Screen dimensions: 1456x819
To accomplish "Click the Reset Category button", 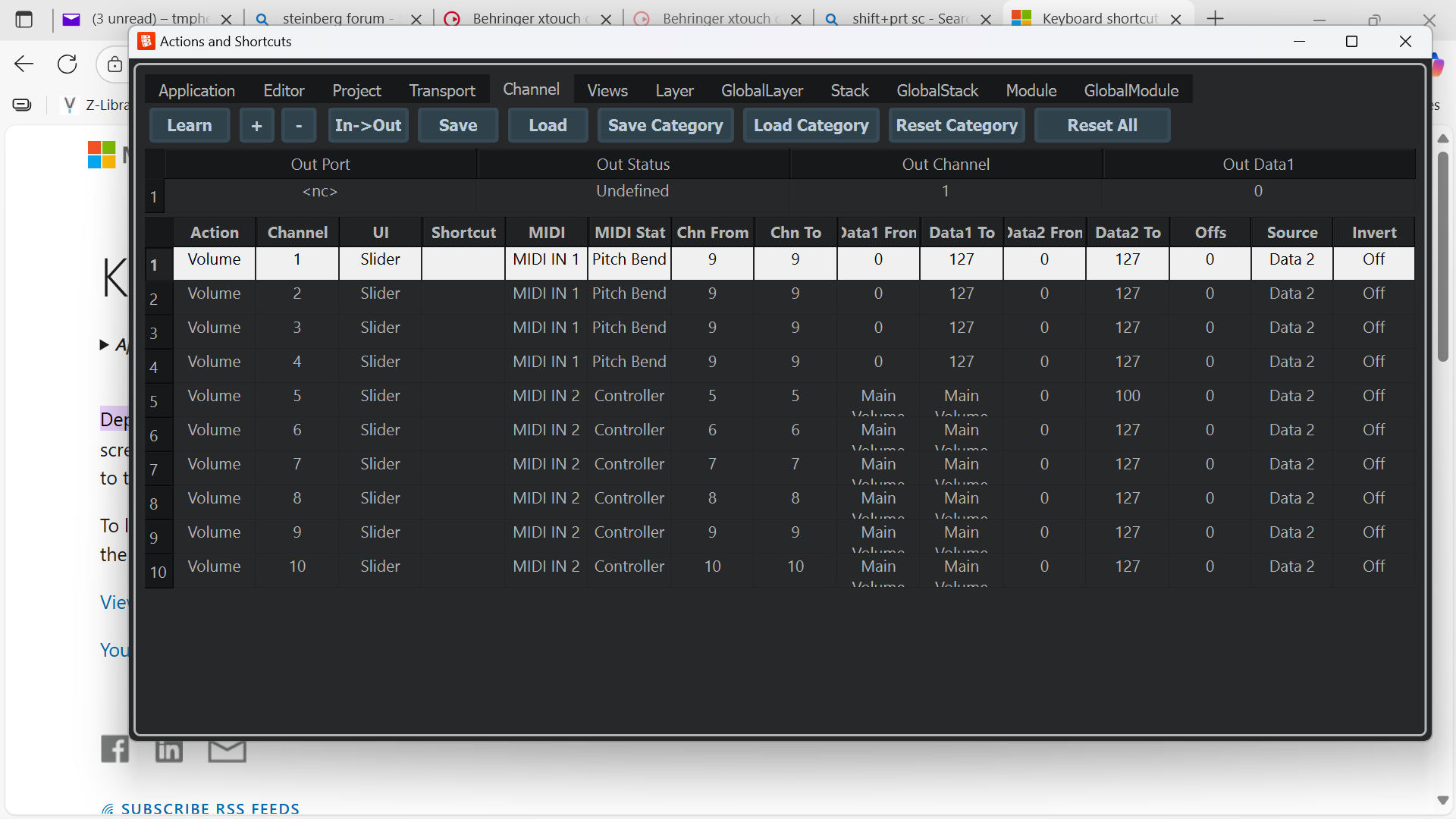I will click(x=956, y=126).
